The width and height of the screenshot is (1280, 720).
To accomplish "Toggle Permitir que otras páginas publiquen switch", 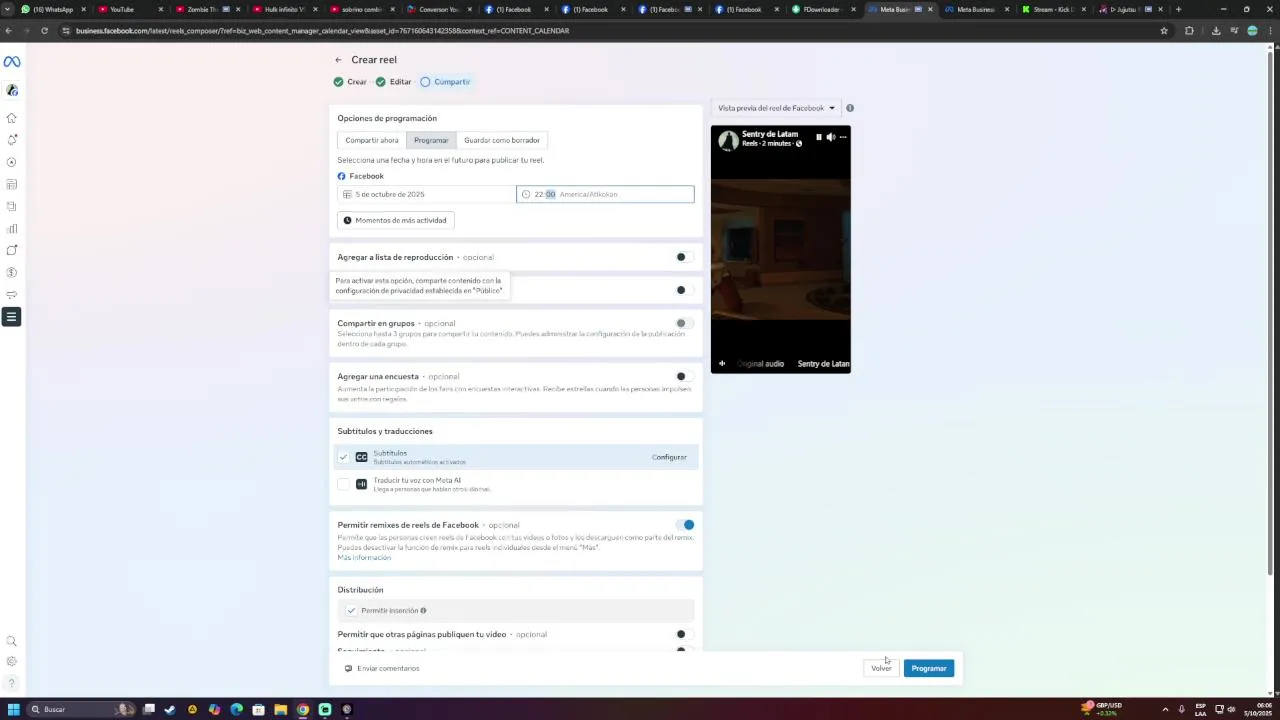I will 683,634.
